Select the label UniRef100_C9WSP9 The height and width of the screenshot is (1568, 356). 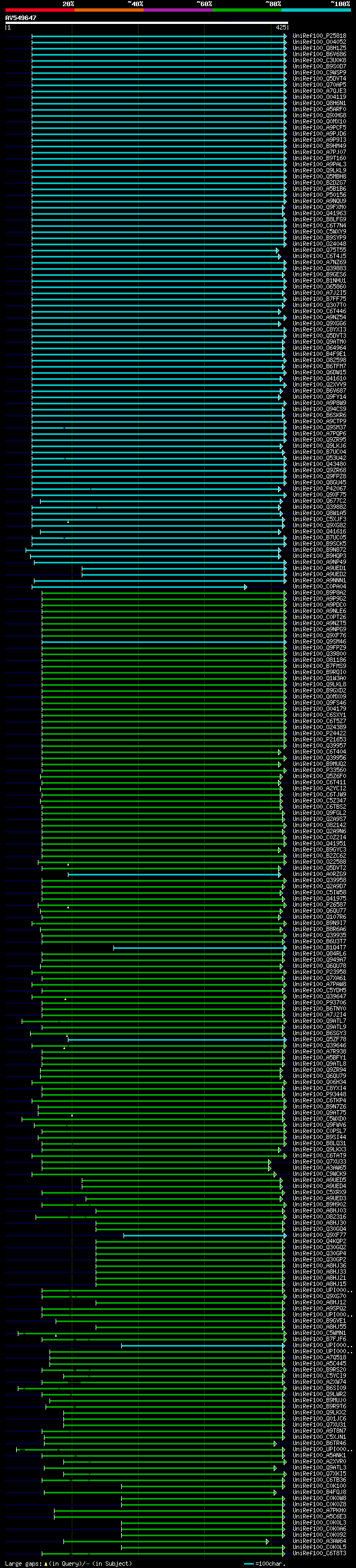click(x=319, y=72)
